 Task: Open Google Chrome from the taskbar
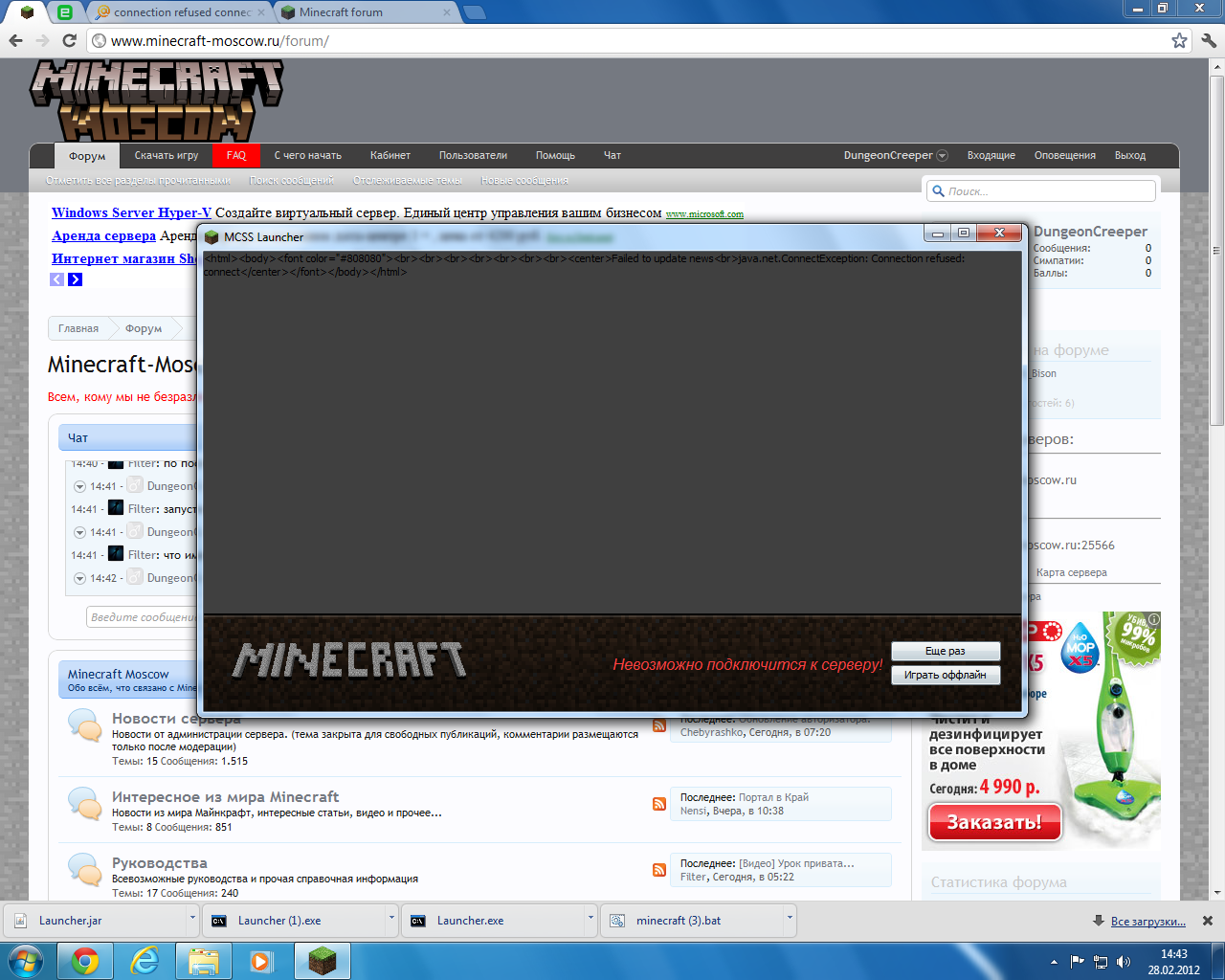(85, 961)
